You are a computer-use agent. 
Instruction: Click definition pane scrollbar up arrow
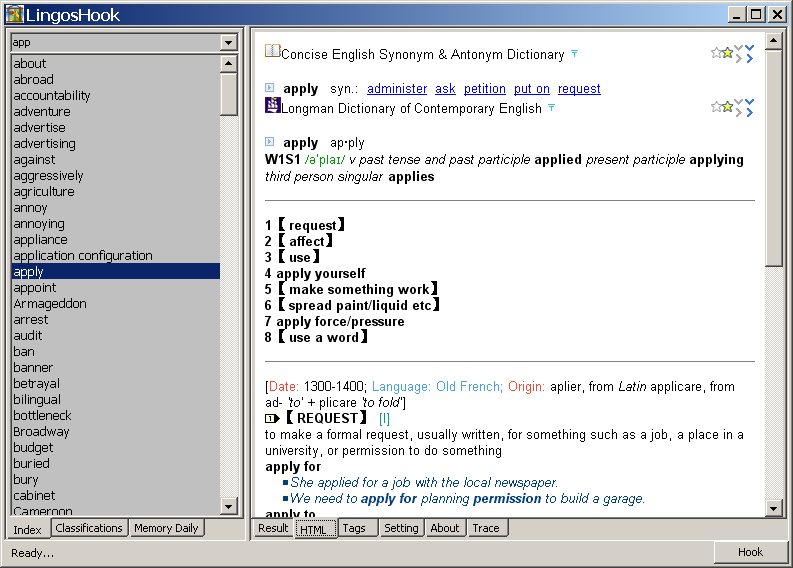pos(774,40)
